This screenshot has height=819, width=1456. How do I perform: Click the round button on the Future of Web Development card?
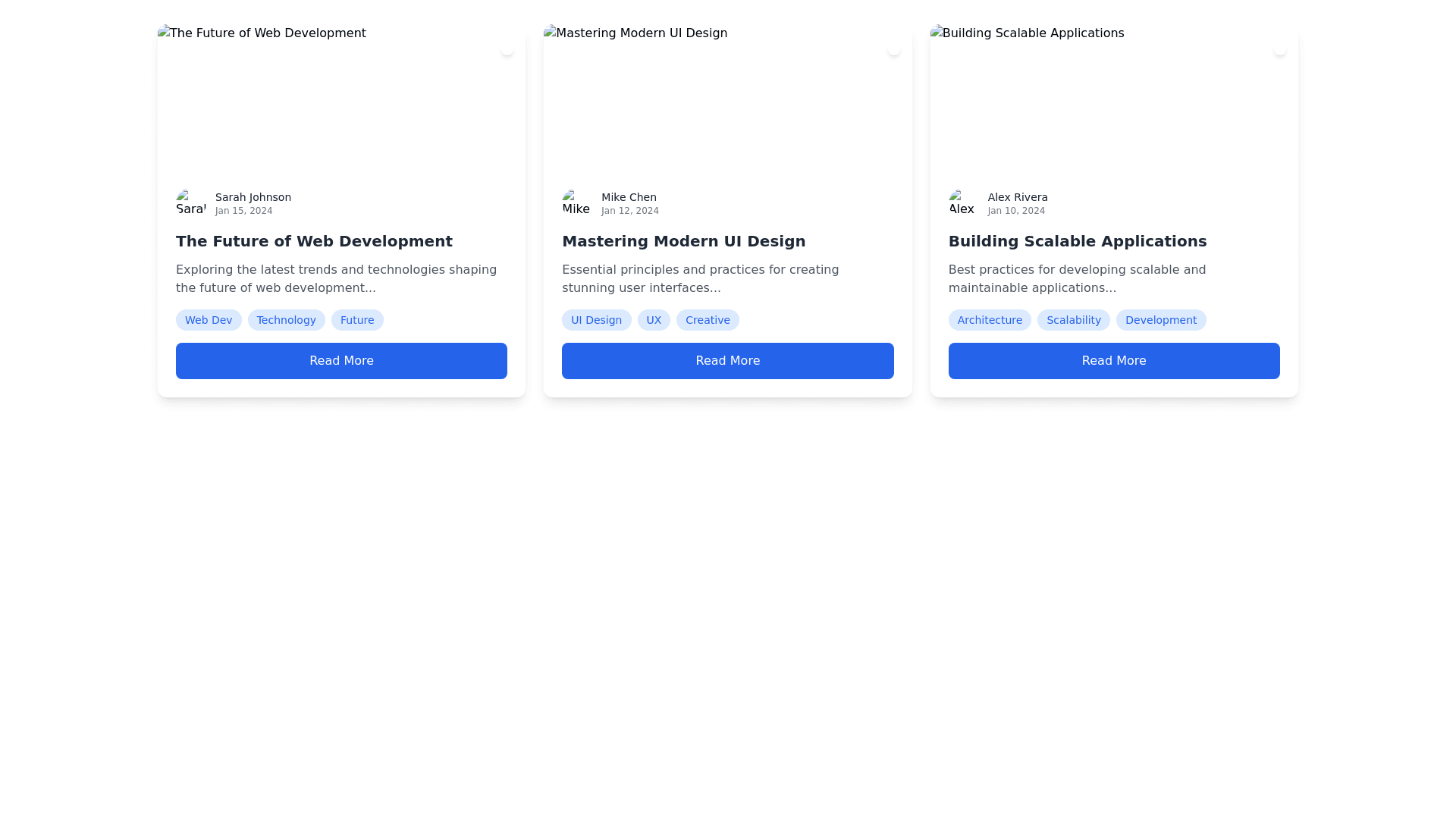pos(507,49)
